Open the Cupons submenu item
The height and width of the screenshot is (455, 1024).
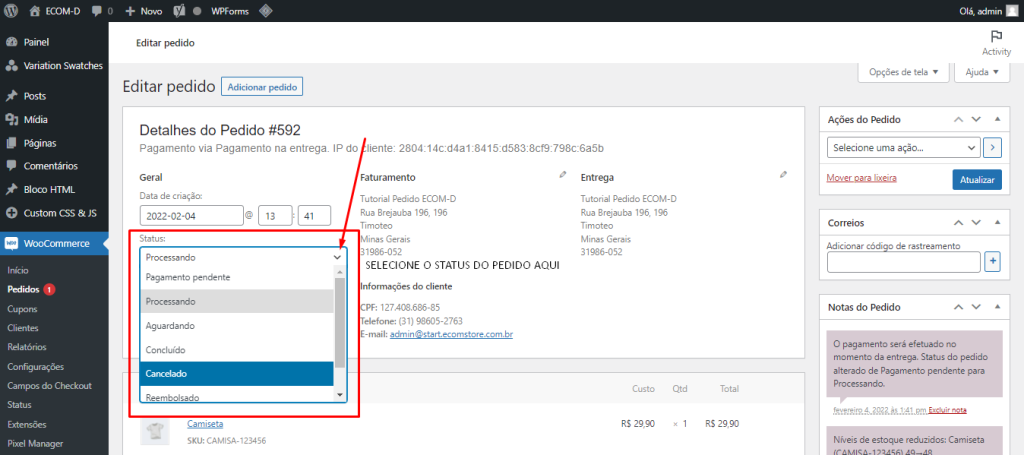click(x=22, y=309)
